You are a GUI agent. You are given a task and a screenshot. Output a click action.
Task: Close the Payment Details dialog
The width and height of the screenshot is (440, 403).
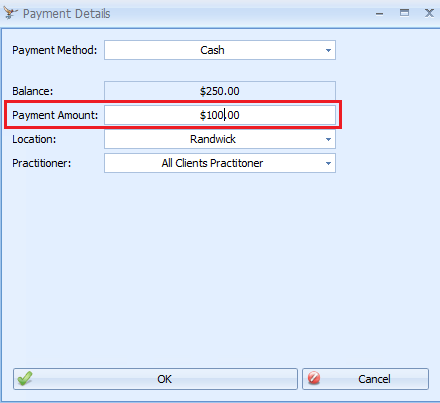click(x=429, y=13)
